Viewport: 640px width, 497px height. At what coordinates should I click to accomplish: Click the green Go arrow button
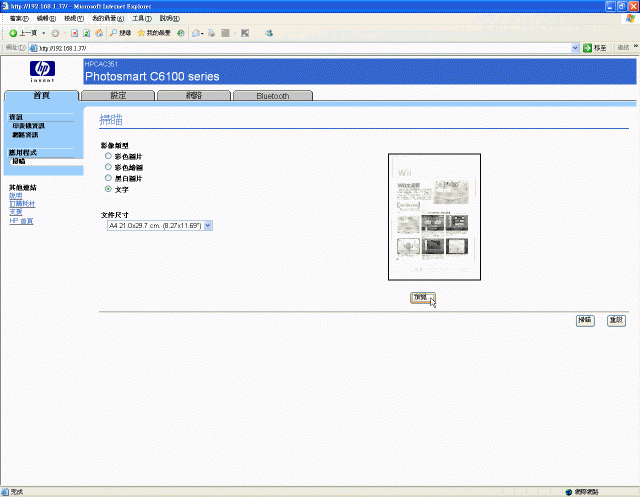coord(587,48)
